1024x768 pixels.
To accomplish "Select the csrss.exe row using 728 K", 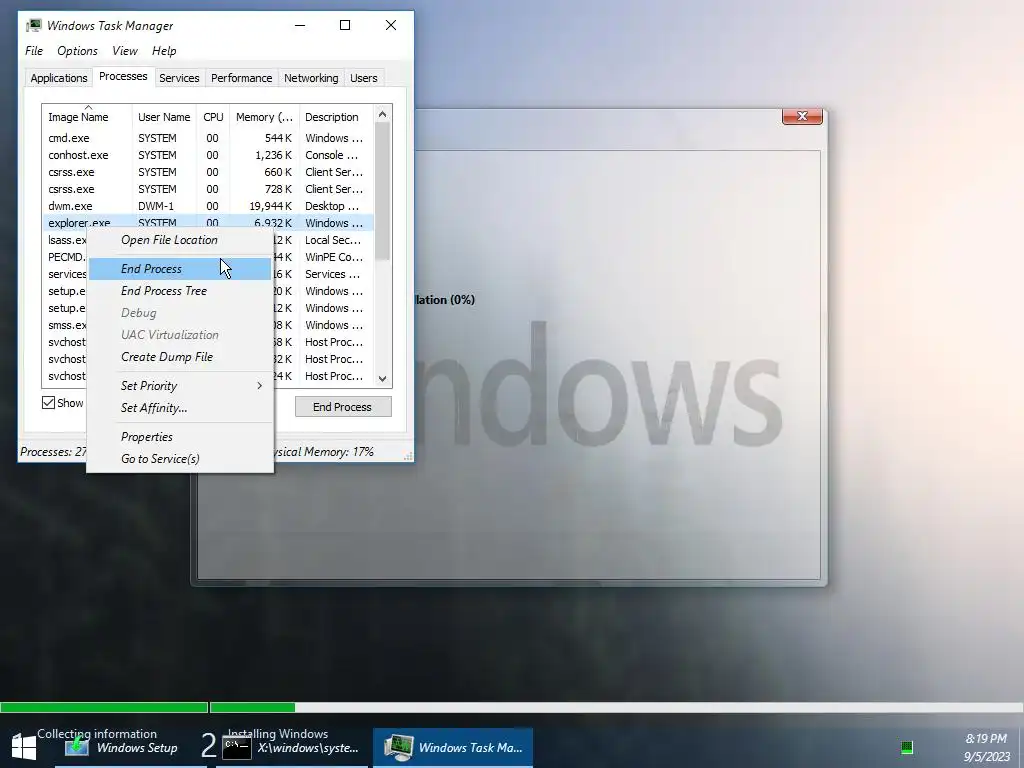I will point(208,189).
